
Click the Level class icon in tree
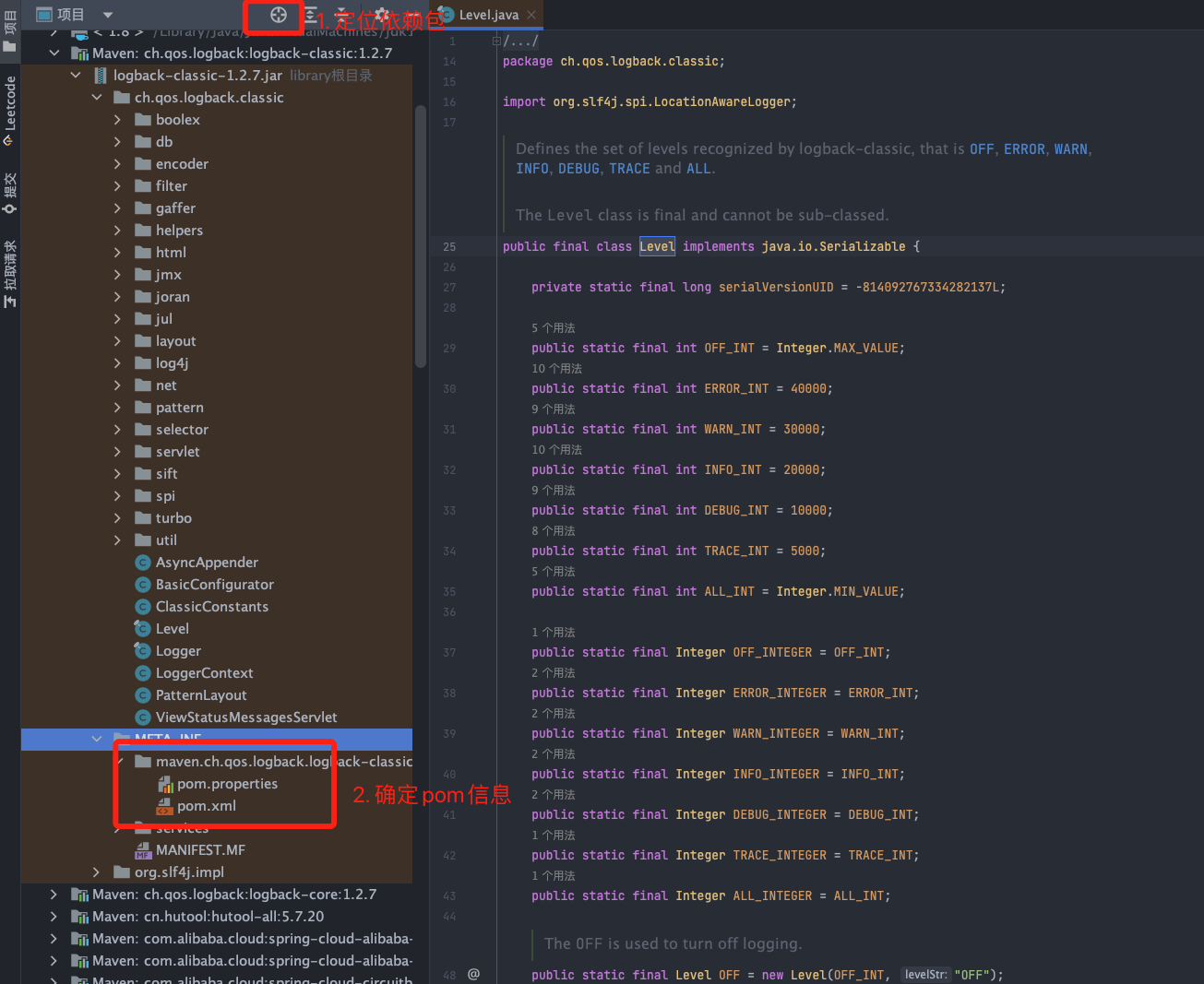coord(142,629)
